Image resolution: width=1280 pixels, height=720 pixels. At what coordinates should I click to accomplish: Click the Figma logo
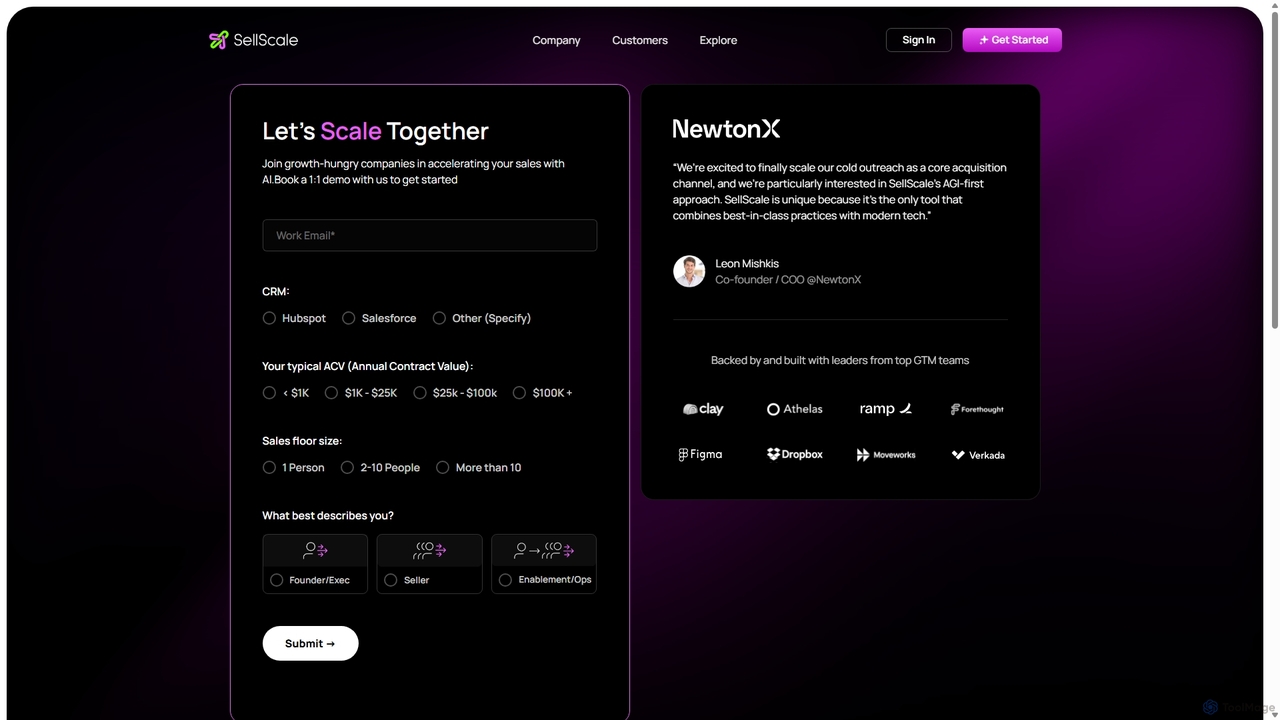700,454
